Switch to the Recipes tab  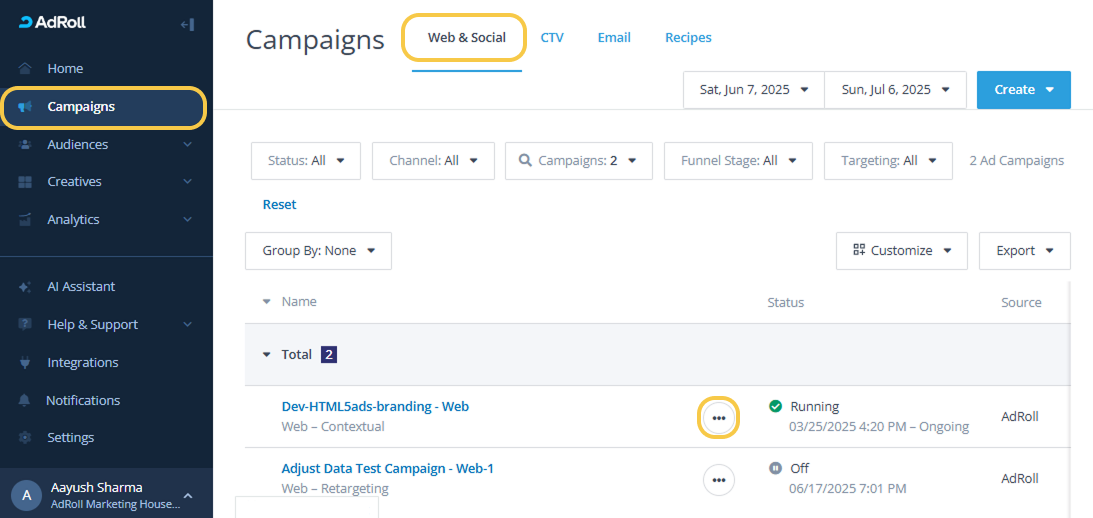pyautogui.click(x=688, y=38)
